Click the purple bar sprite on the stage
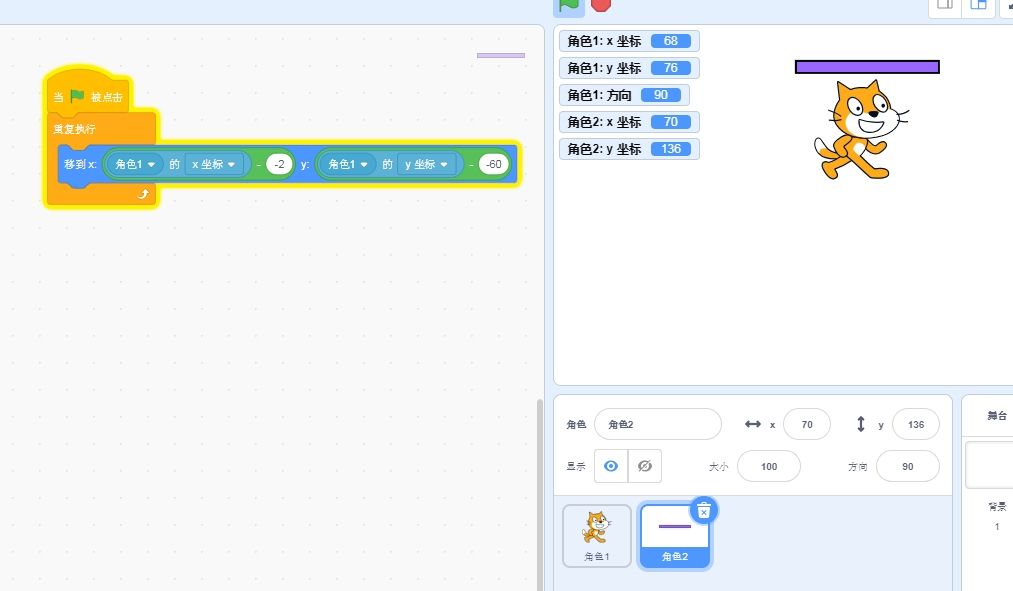This screenshot has height=591, width=1013. pos(867,67)
